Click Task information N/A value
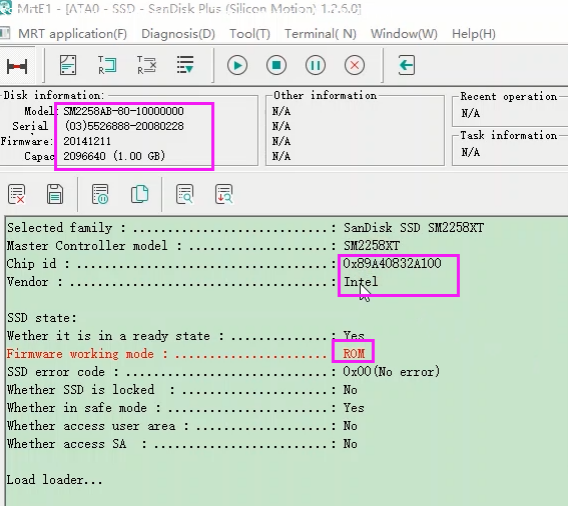 click(470, 152)
